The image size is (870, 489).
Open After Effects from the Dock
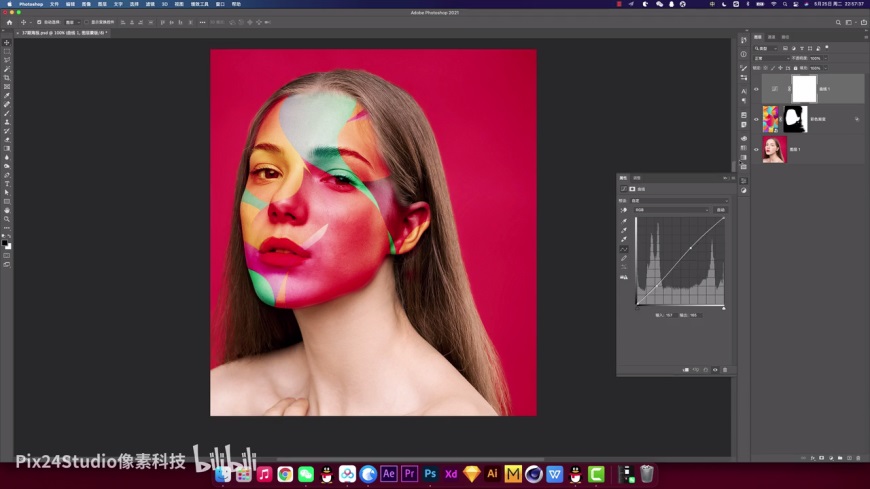[x=388, y=474]
